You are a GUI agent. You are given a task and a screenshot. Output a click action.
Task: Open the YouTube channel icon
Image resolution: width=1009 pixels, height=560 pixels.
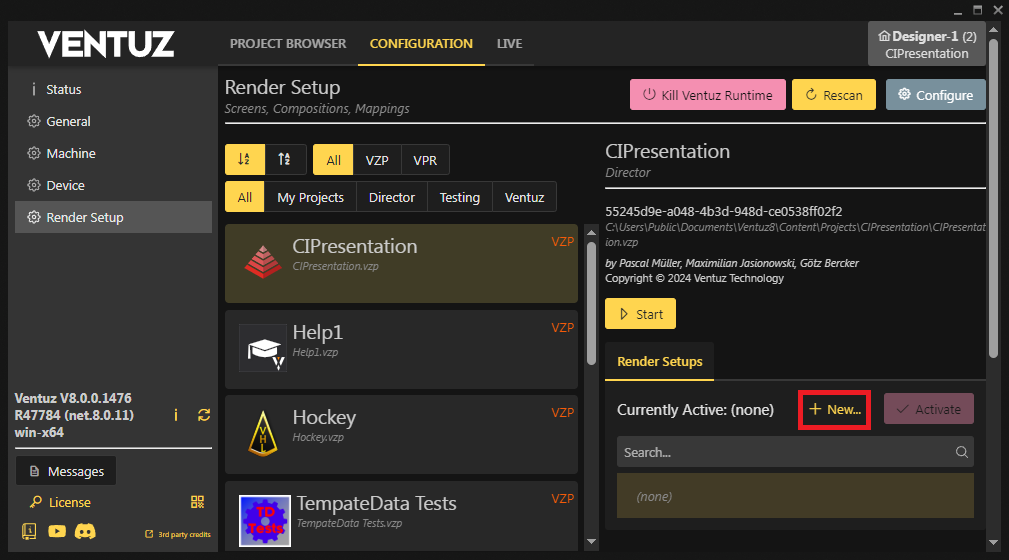click(x=57, y=532)
